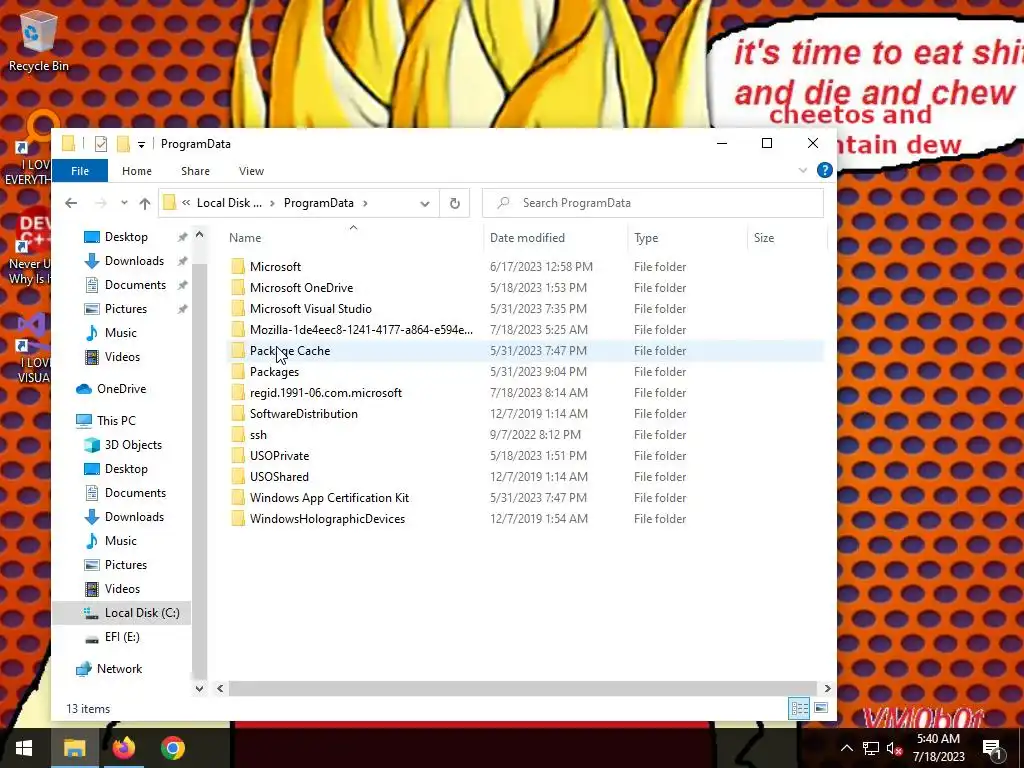Go up one folder level arrow
1024x768 pixels.
[x=145, y=203]
